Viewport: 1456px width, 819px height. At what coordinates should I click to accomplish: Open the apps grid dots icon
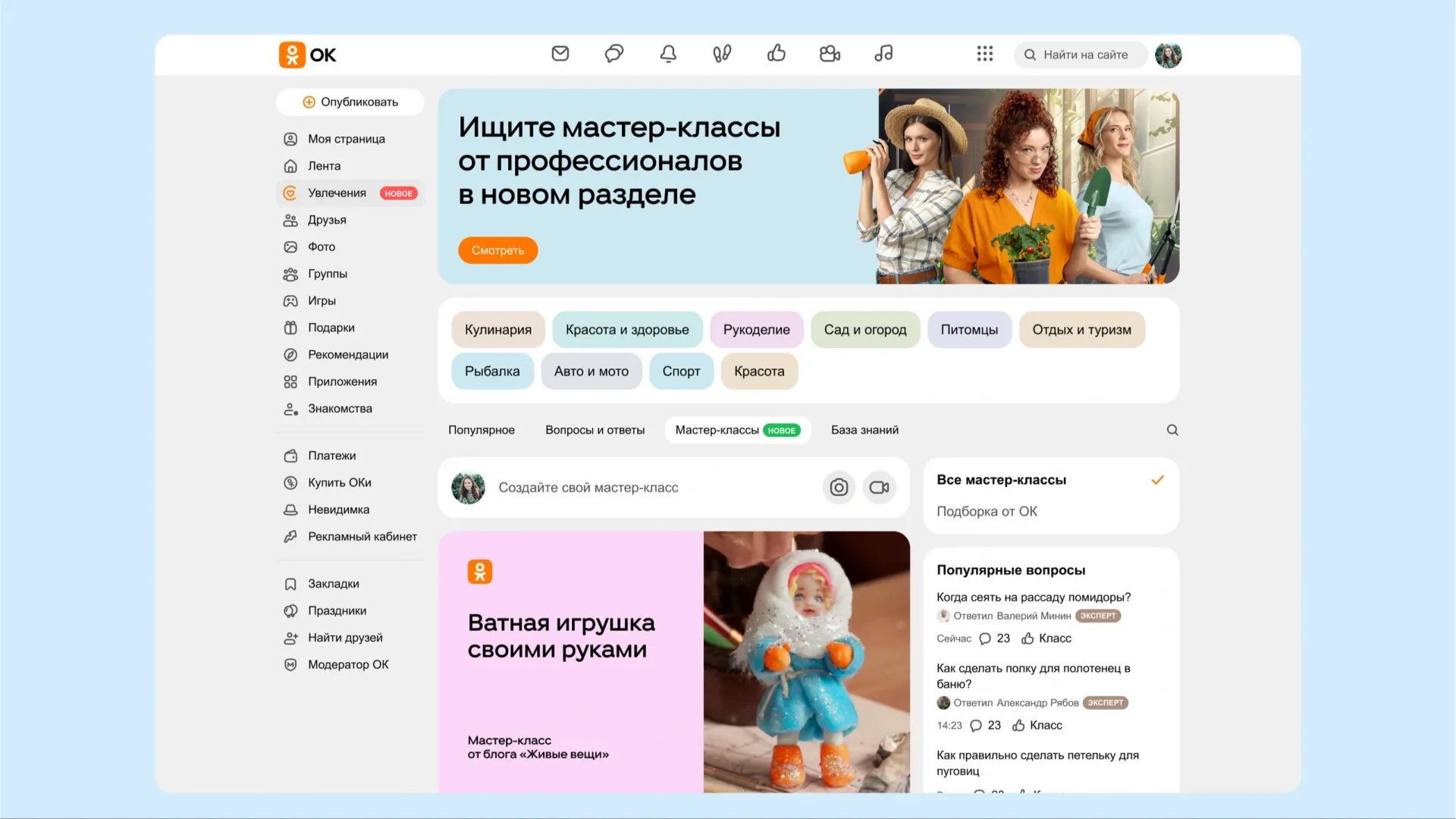click(x=985, y=54)
